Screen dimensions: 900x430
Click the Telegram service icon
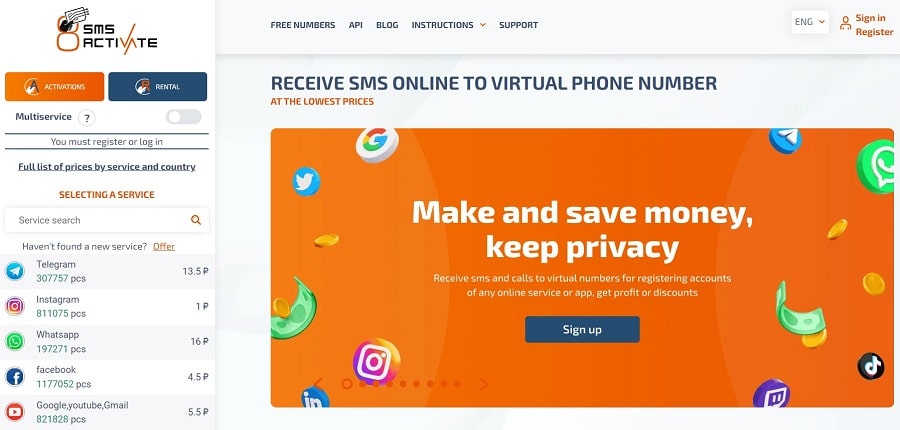[15, 271]
